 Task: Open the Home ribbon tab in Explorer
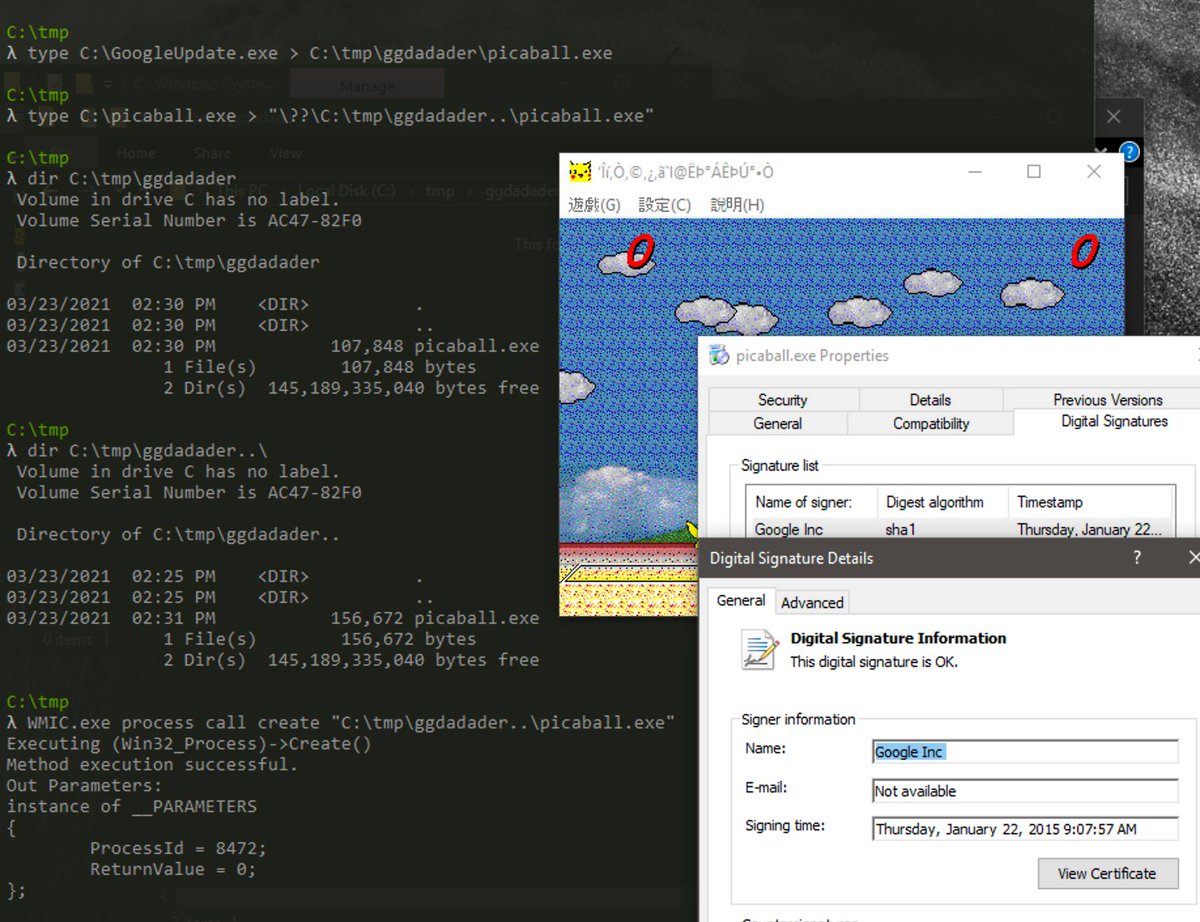pyautogui.click(x=136, y=153)
